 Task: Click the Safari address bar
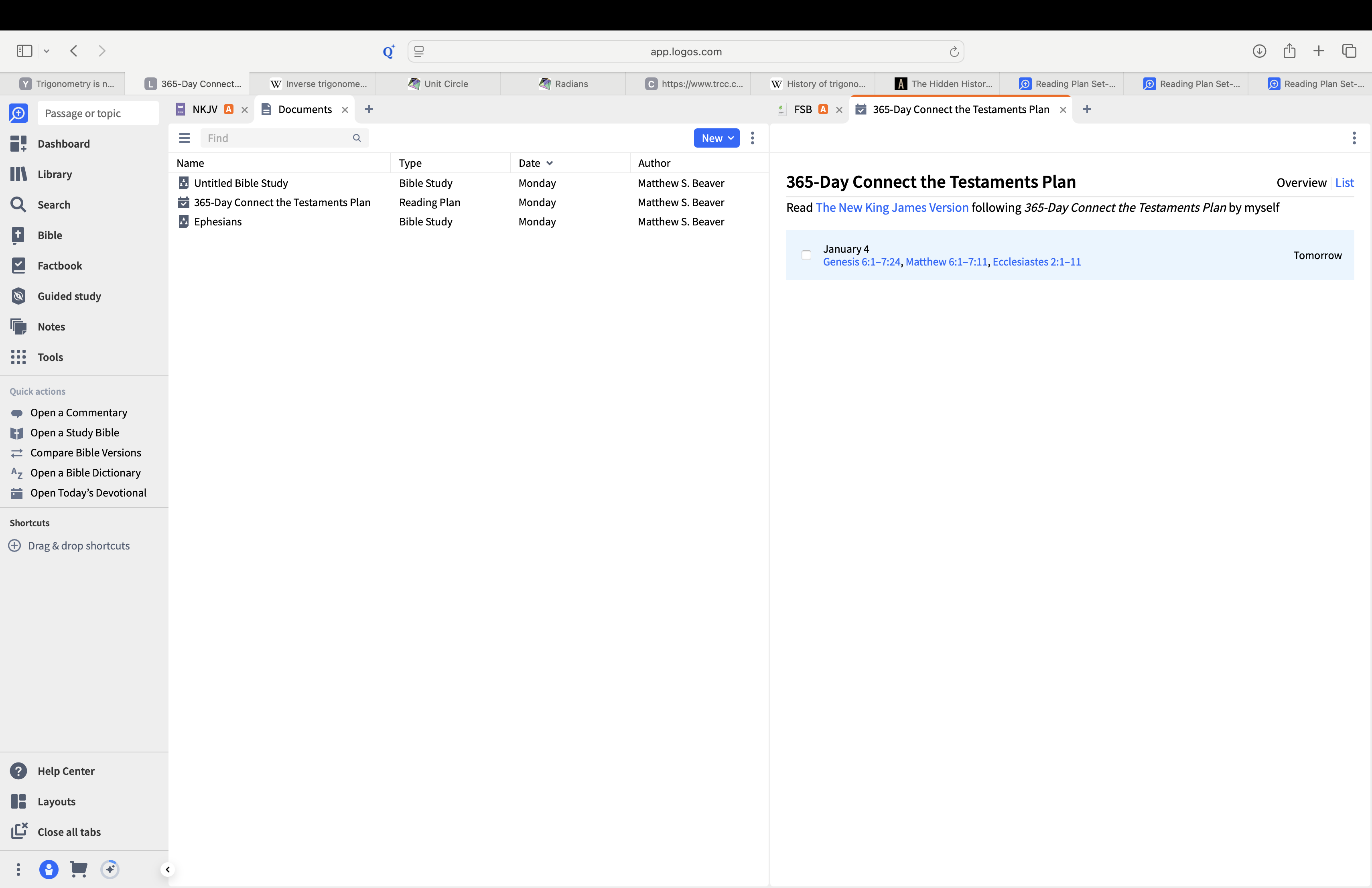[686, 51]
